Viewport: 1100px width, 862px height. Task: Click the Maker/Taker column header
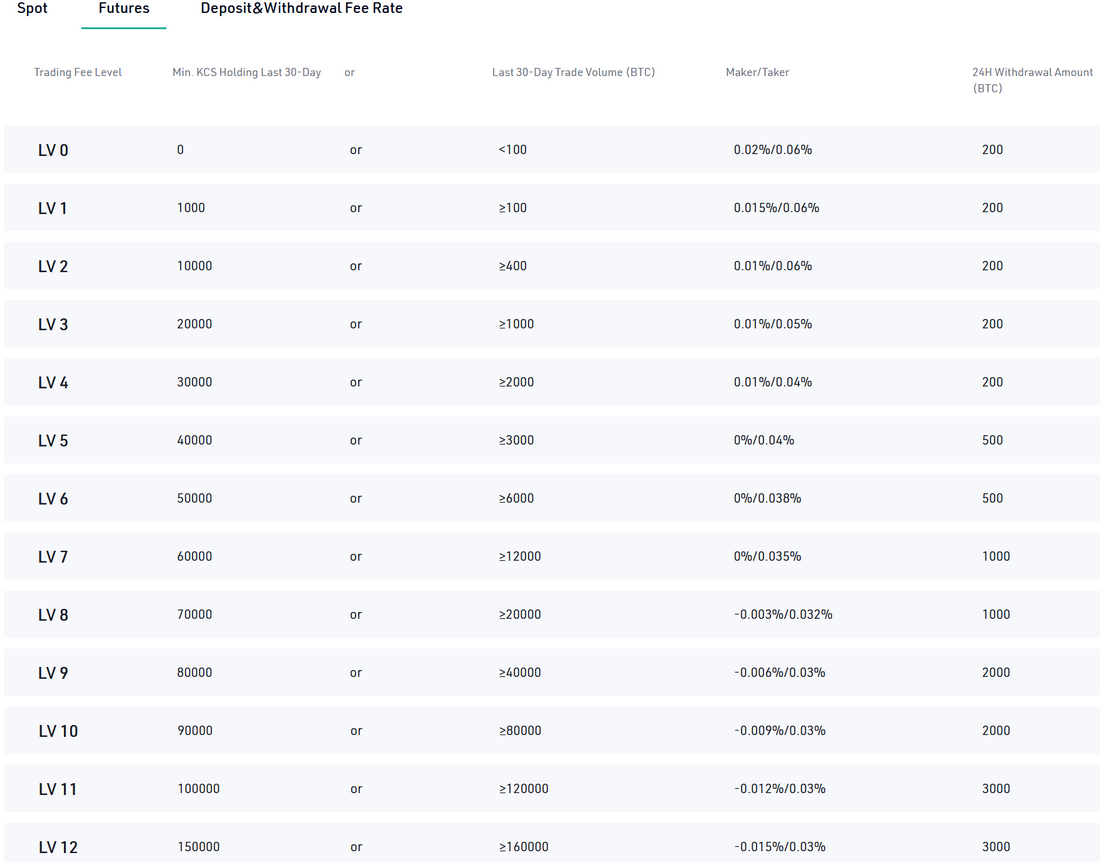tap(758, 72)
